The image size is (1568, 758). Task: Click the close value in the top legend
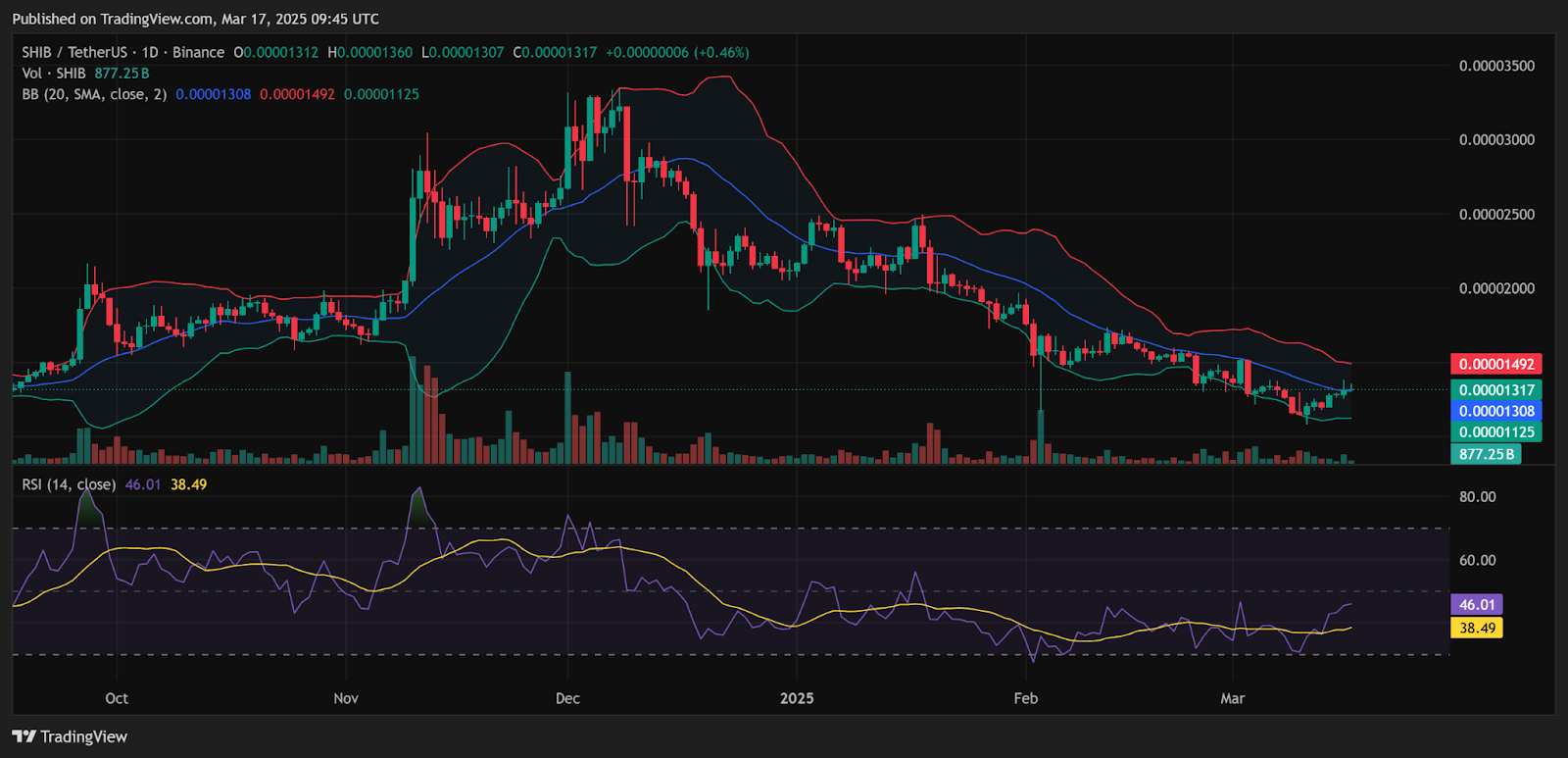[559, 52]
